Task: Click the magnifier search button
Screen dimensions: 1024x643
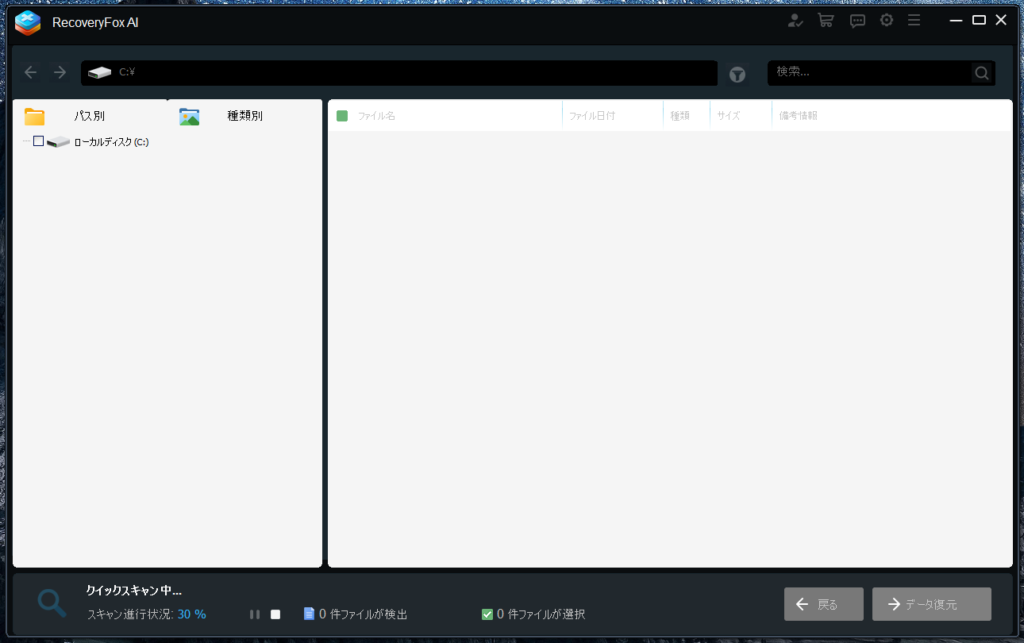Action: click(982, 73)
